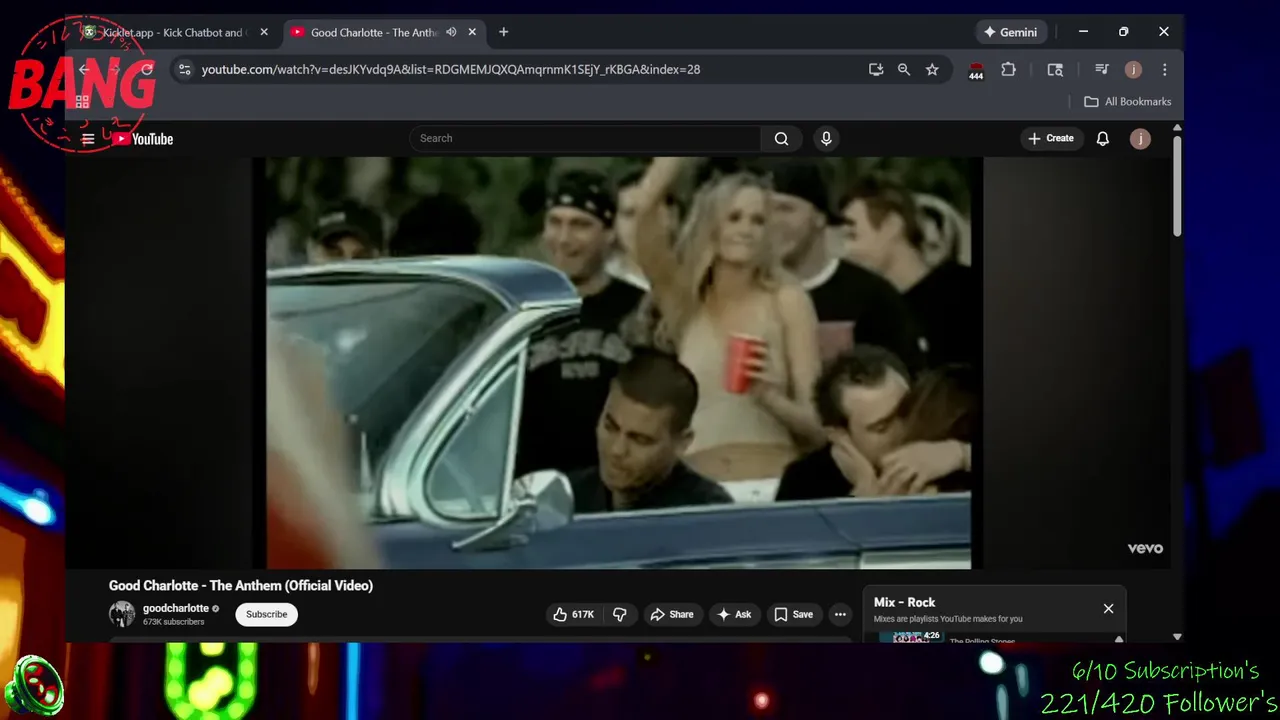Click the 673K subscribers text
This screenshot has width=1280, height=720.
click(x=173, y=622)
